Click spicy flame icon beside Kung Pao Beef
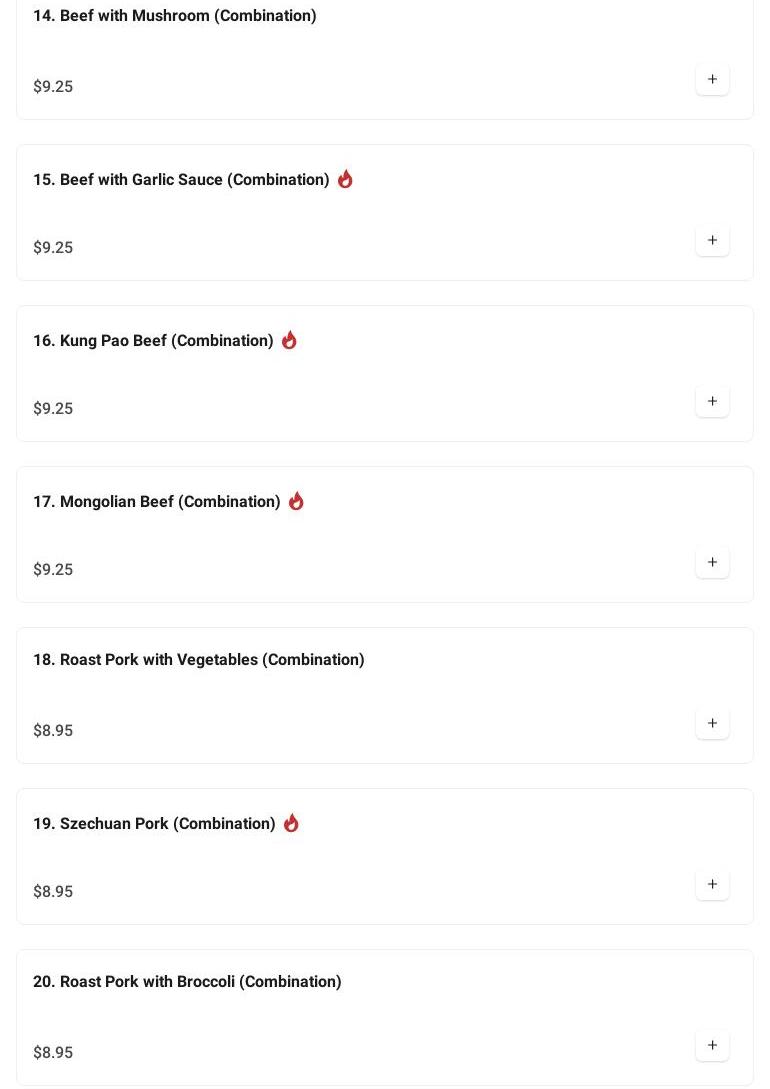Image resolution: width=770 pixels, height=1089 pixels. click(x=289, y=340)
